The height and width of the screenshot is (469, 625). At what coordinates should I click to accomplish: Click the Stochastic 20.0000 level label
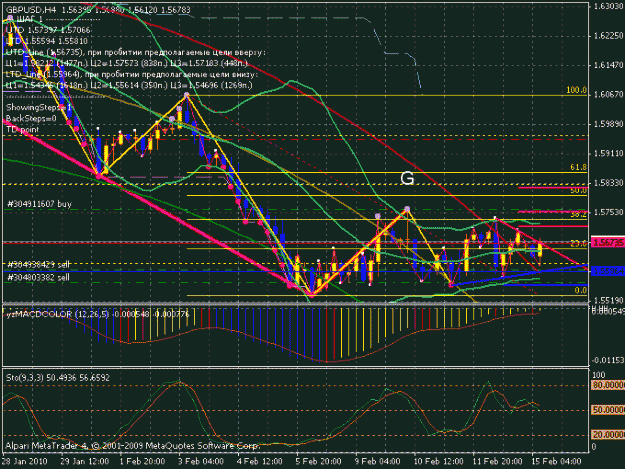click(608, 435)
